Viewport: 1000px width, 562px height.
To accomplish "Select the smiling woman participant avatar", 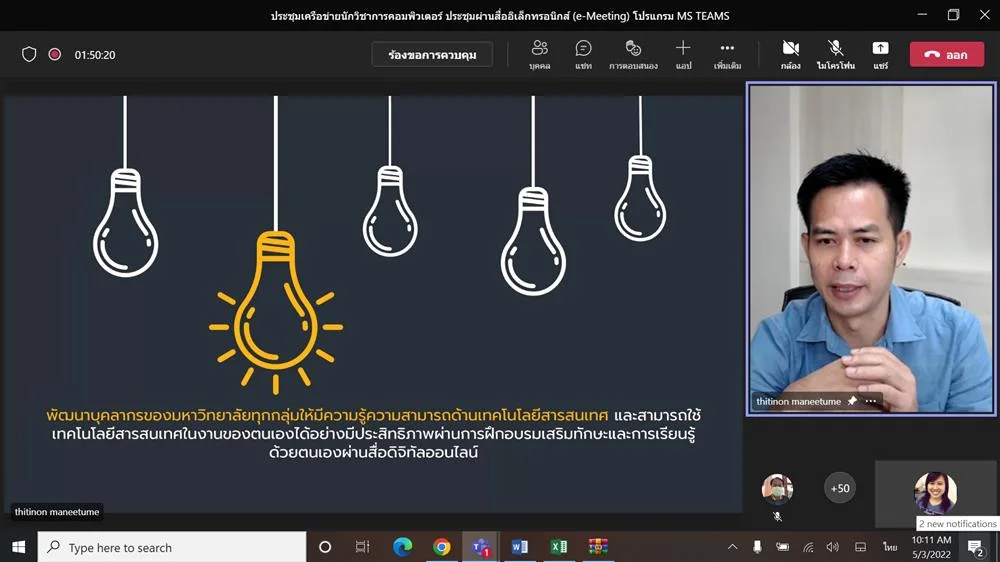I will [x=936, y=492].
